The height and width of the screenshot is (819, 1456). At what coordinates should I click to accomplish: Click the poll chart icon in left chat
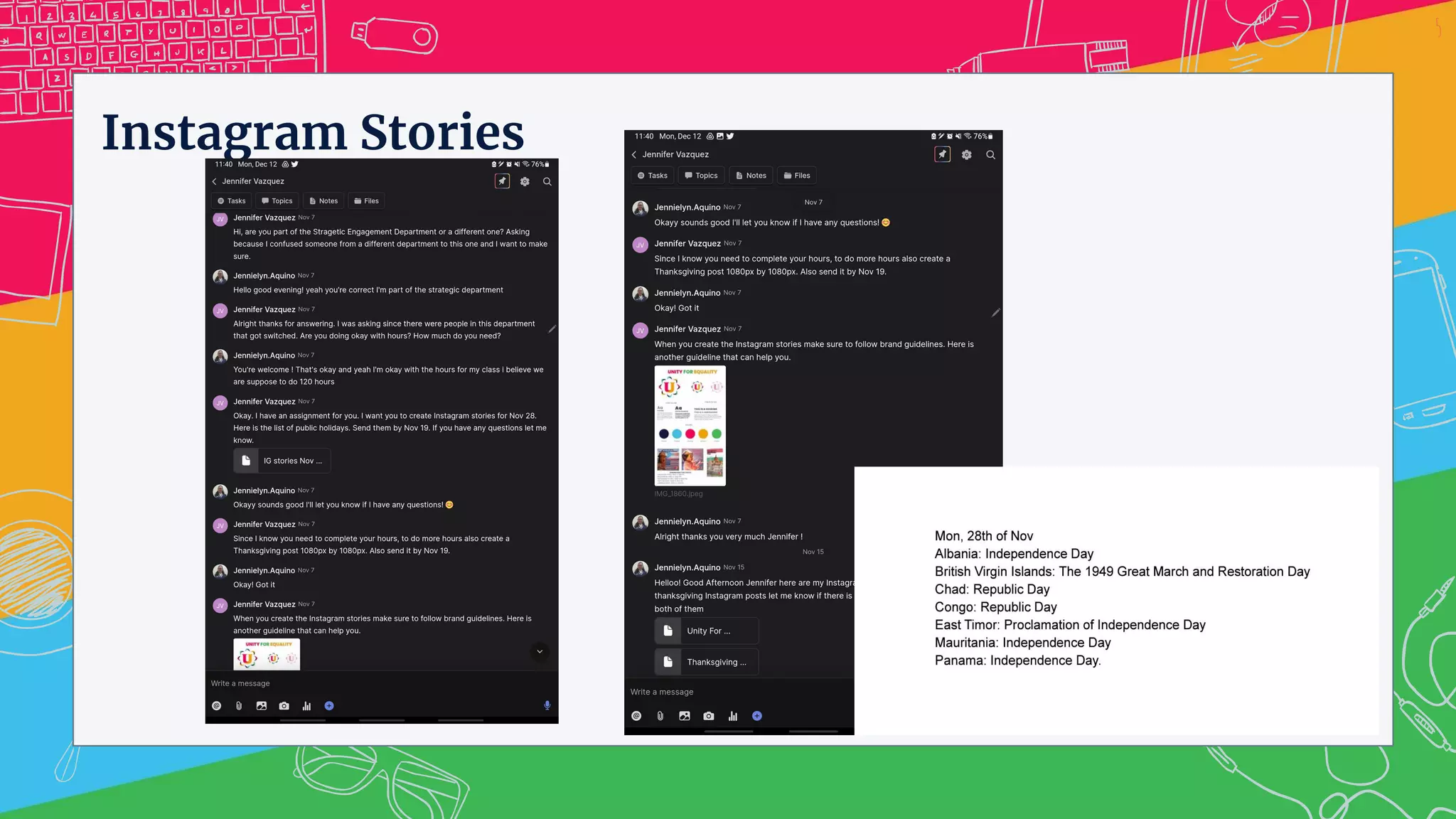(x=306, y=706)
